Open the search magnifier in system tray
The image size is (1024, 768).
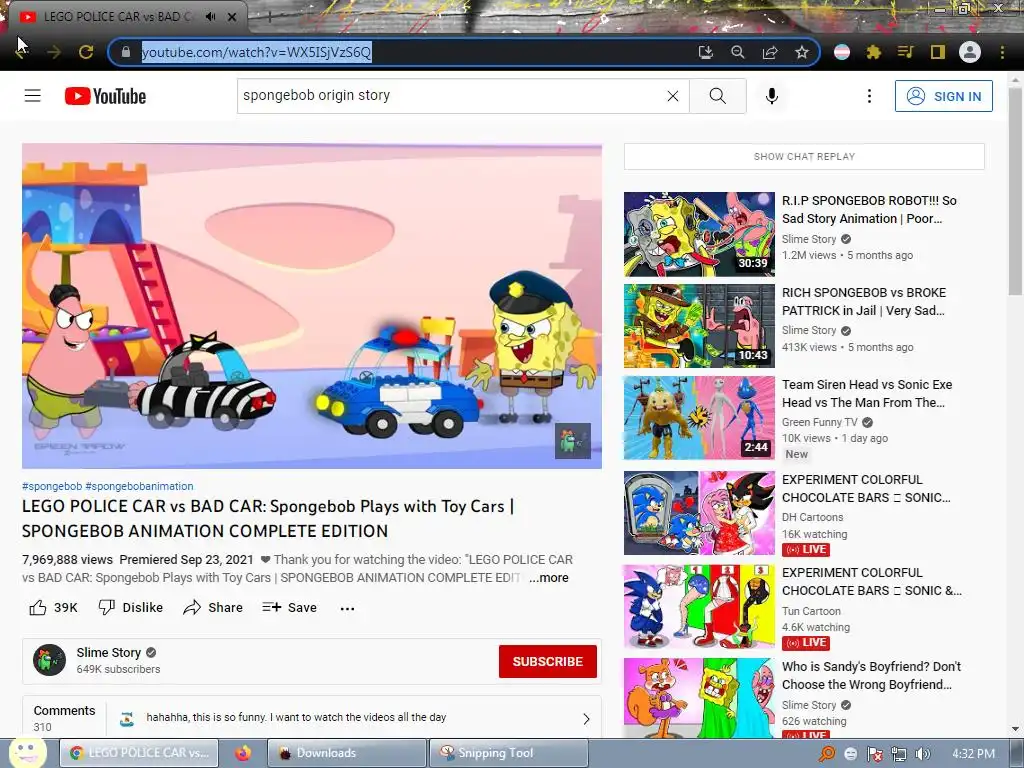coord(827,754)
